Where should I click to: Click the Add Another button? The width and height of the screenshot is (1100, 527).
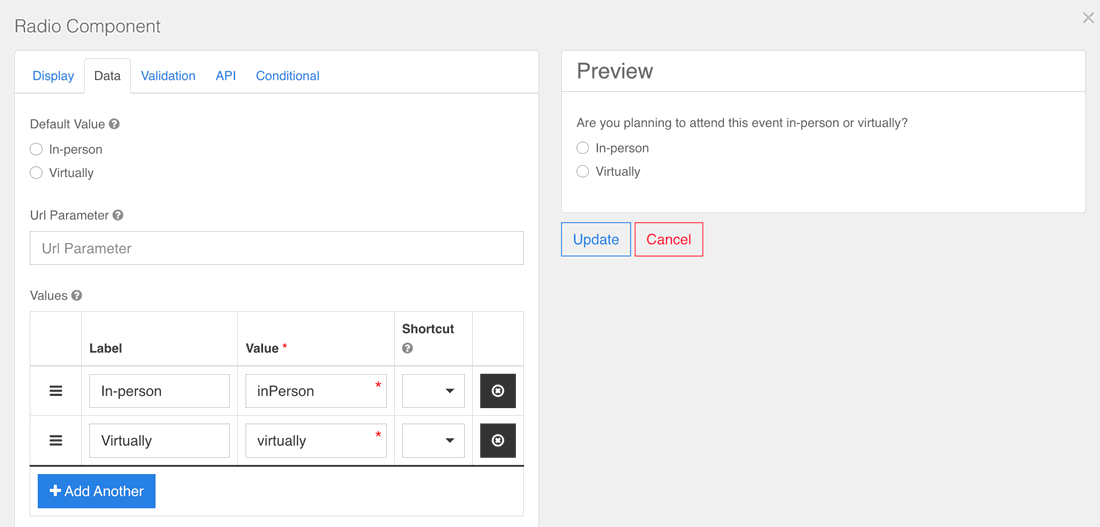(x=97, y=491)
